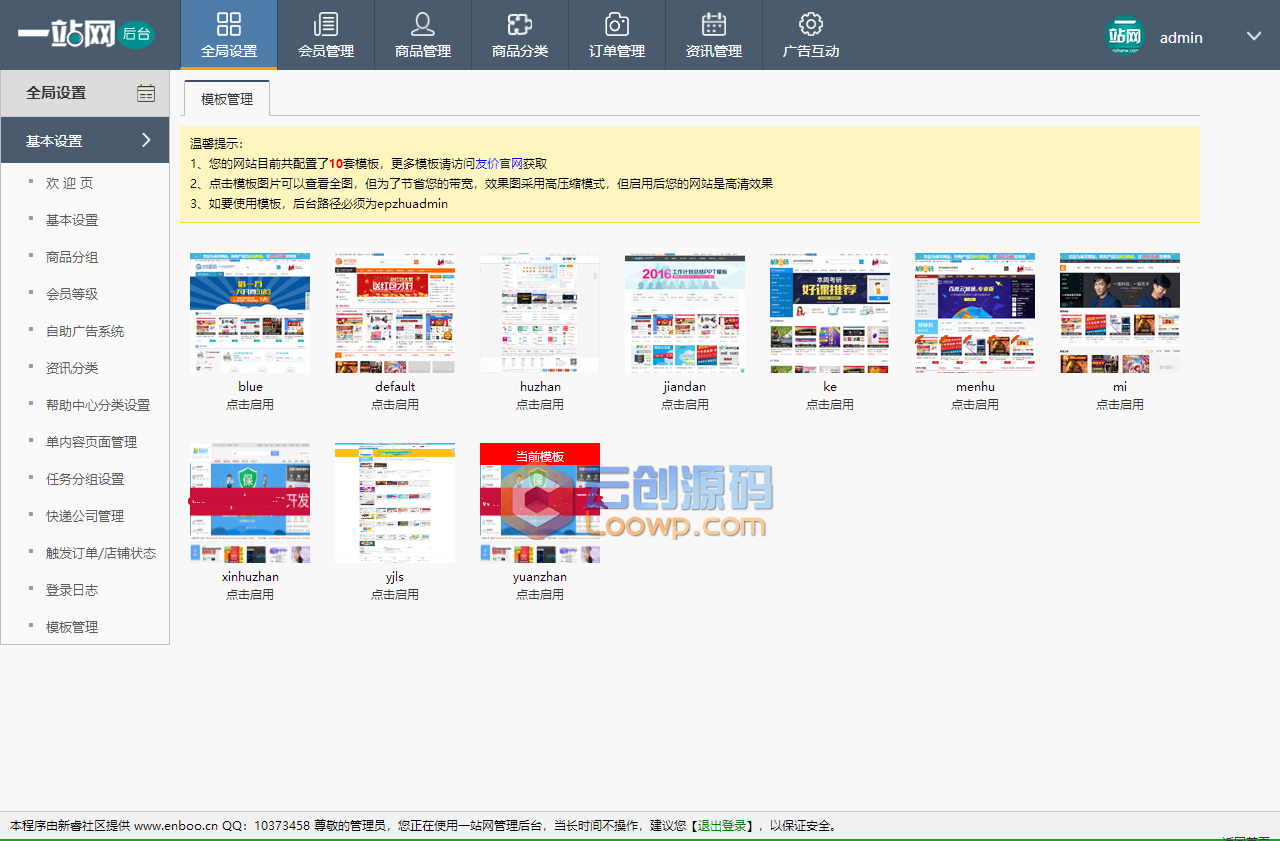Open 帮助中心分类设置 sidebar item
The image size is (1280, 841).
click(98, 405)
